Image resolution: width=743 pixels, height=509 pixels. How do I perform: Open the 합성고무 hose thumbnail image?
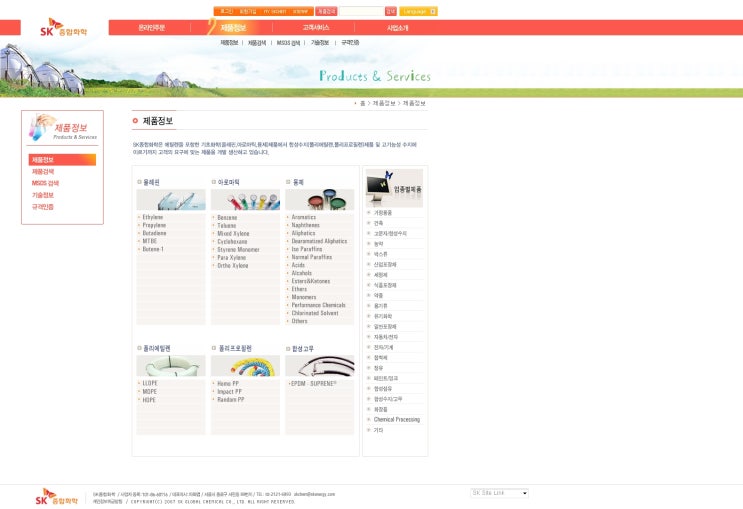coord(320,365)
